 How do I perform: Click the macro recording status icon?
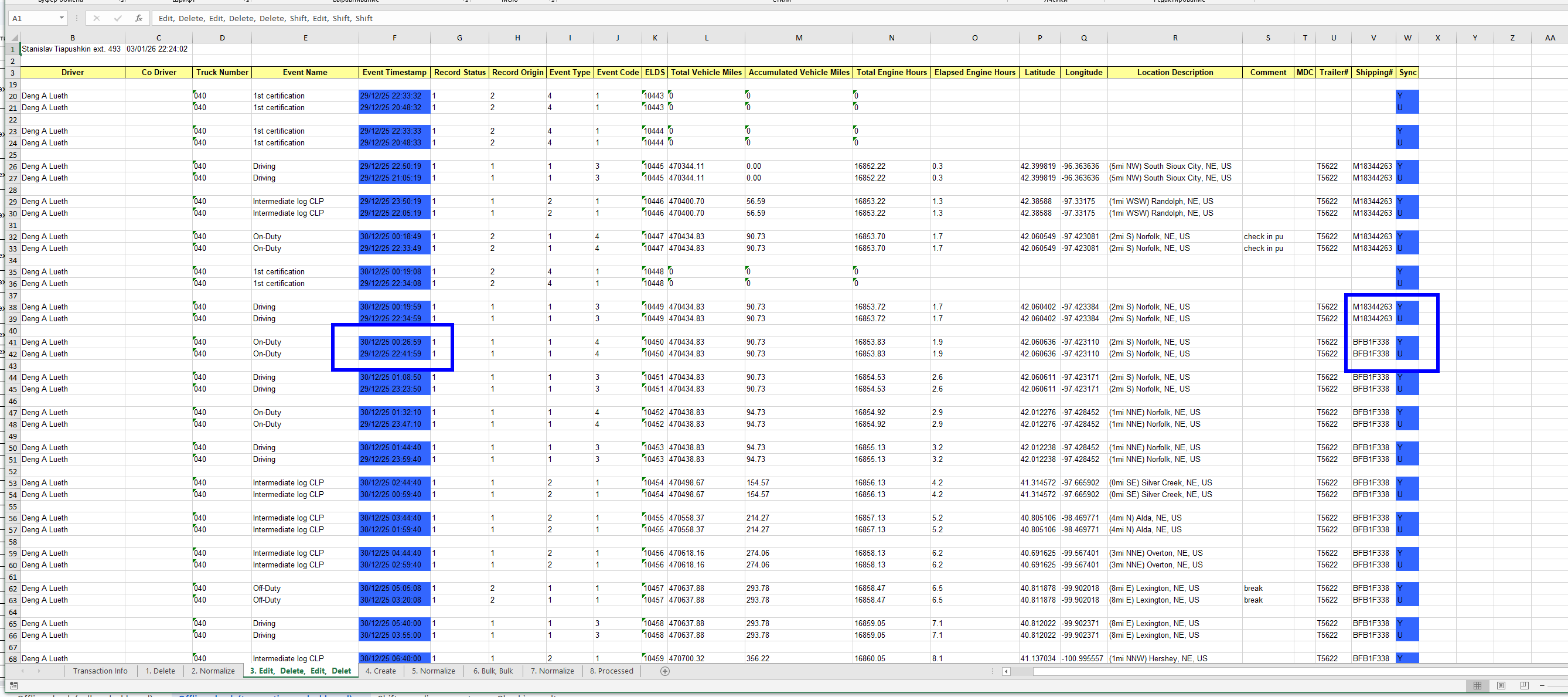click(14, 685)
